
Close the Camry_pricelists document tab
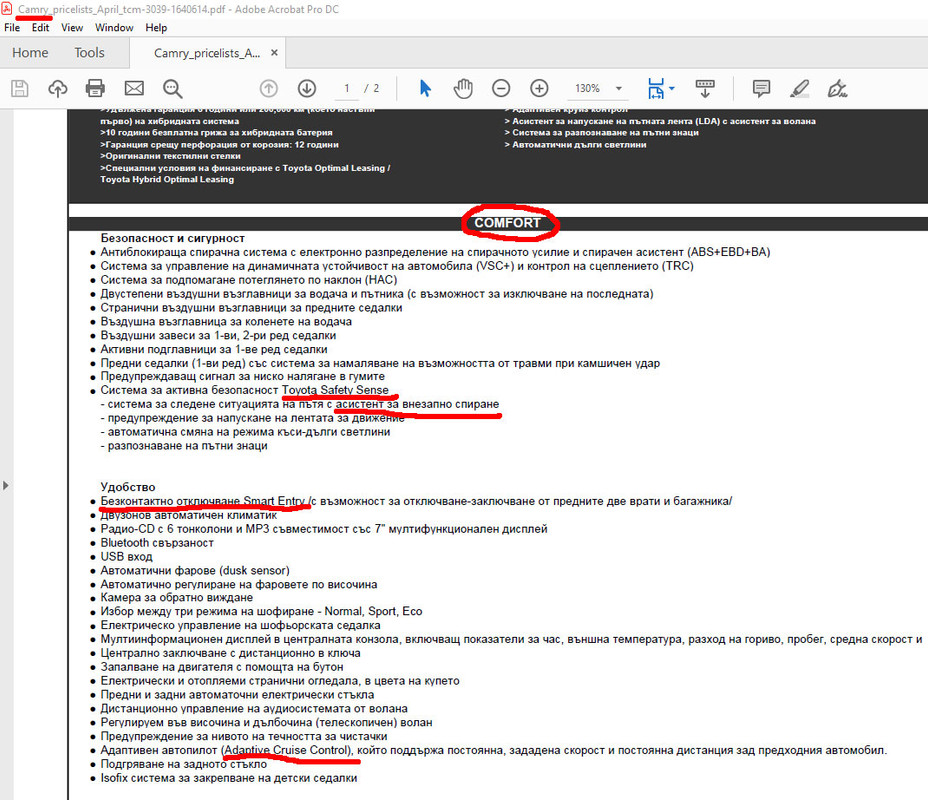(274, 53)
